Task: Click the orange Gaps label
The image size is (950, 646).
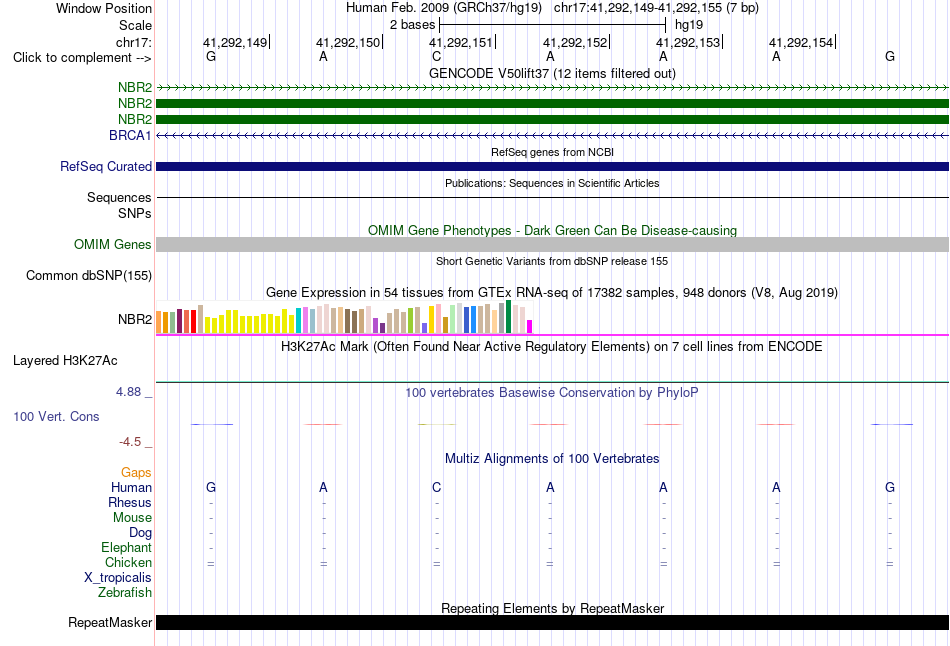Action: pos(136,473)
